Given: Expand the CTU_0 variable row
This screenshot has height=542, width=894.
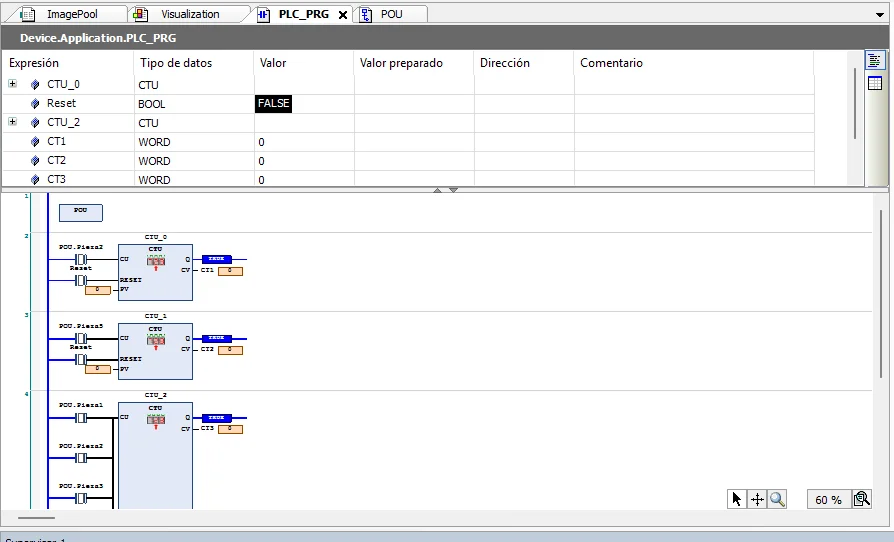Looking at the screenshot, I should click(x=13, y=84).
